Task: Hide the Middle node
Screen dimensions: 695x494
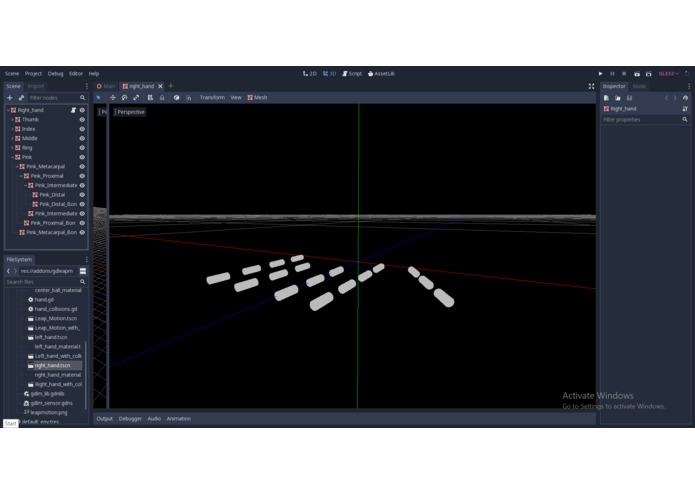Action: coord(82,138)
